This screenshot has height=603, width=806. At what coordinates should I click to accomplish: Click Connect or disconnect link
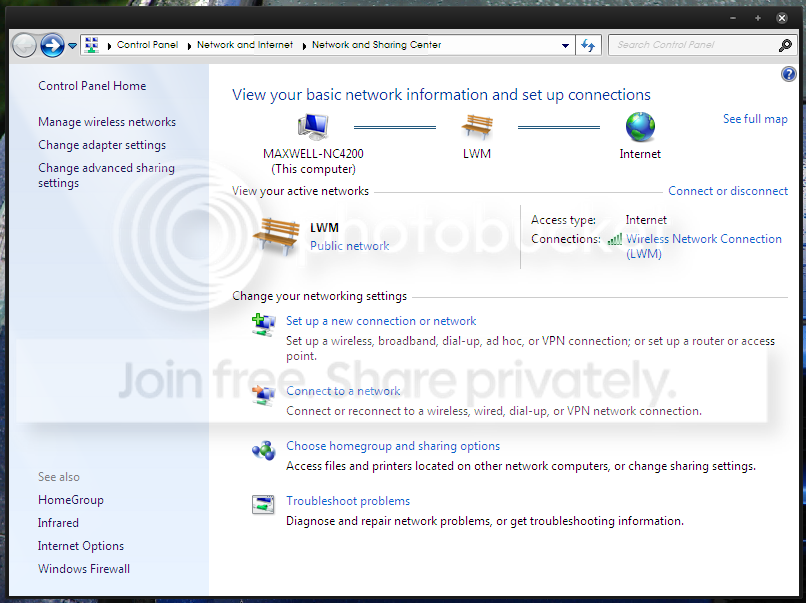[x=728, y=191]
